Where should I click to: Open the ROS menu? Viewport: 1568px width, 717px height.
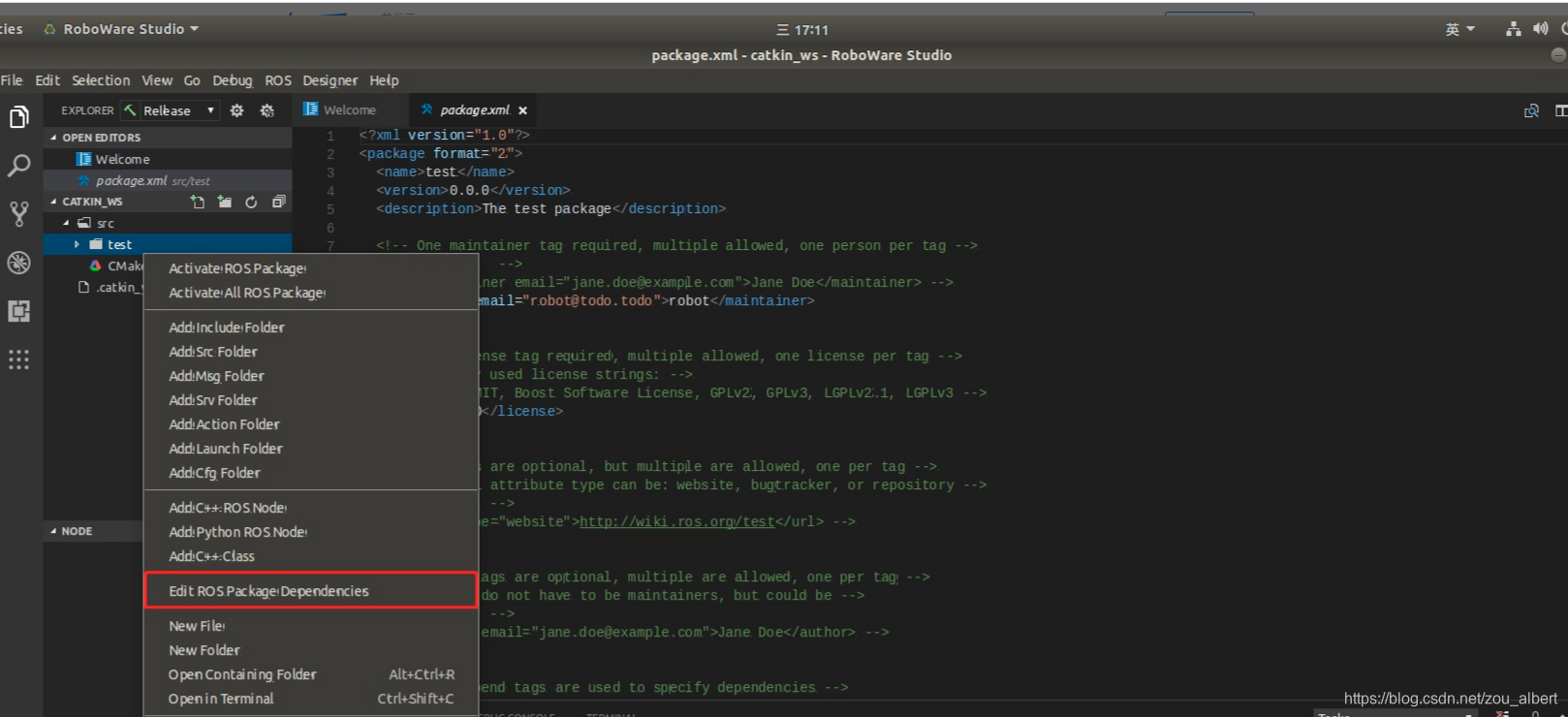tap(278, 80)
